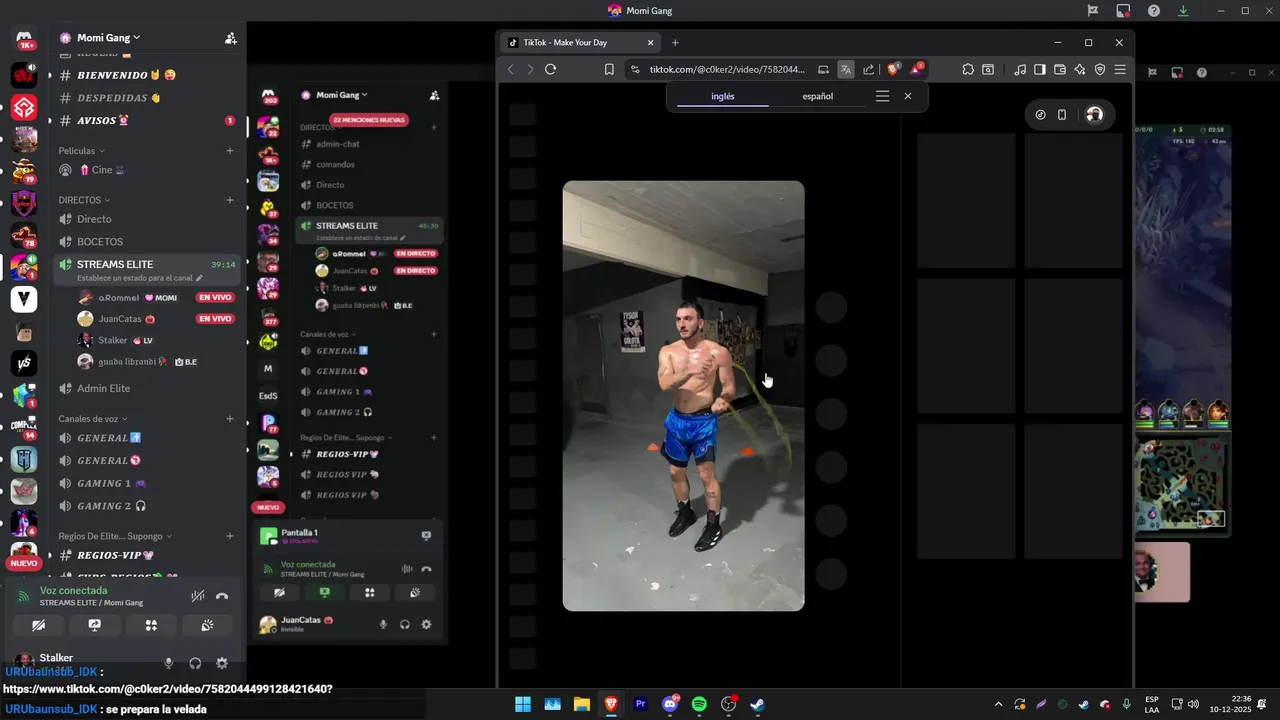Expand Momi Gang dropdown in streamed Discord
Viewport: 1280px width, 720px height.
tap(342, 95)
